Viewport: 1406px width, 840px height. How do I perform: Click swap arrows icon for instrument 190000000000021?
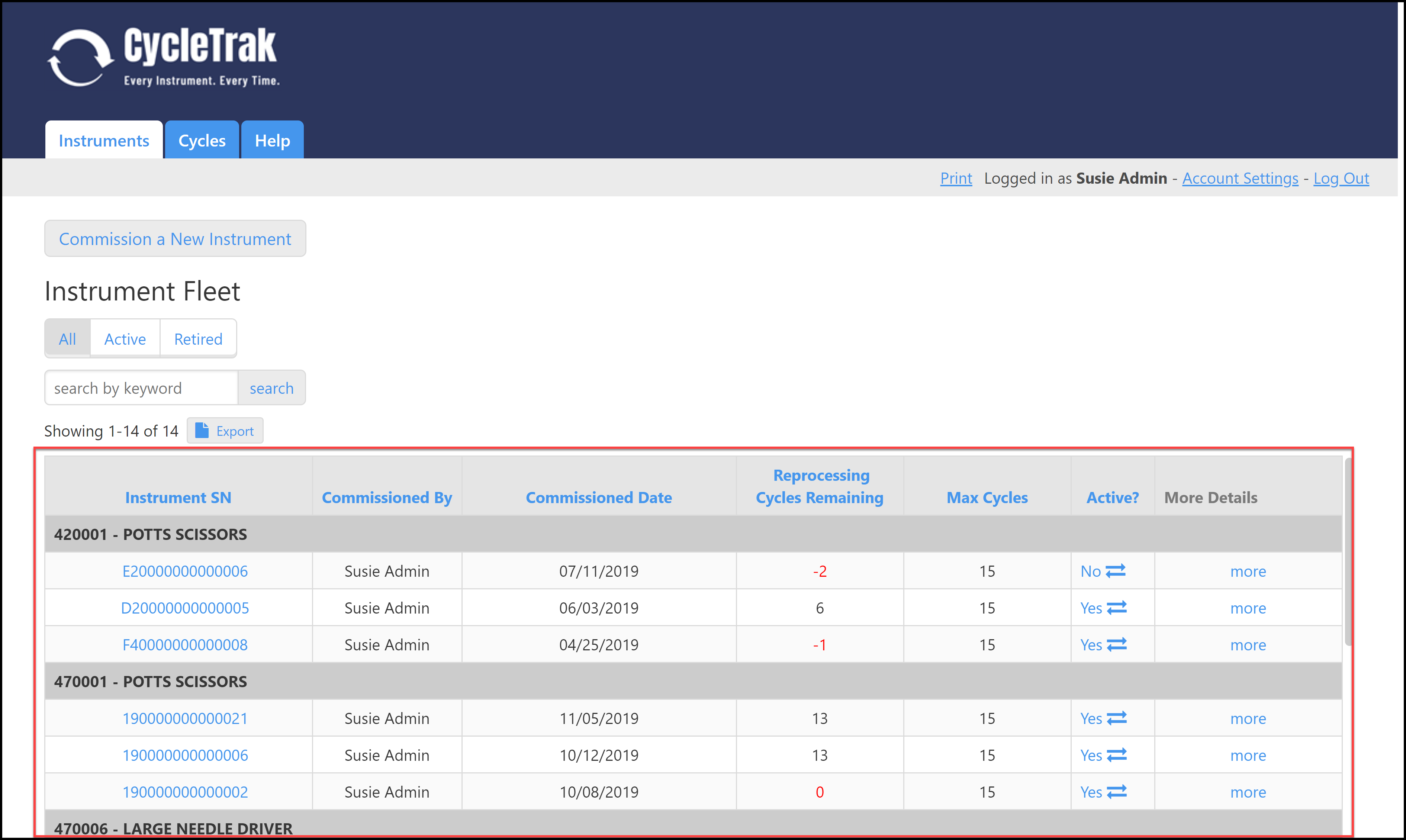1116,718
